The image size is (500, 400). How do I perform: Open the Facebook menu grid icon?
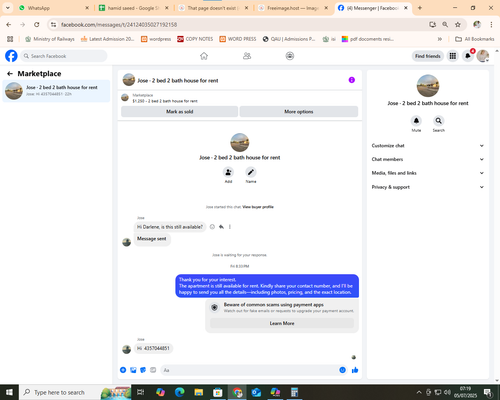click(453, 56)
